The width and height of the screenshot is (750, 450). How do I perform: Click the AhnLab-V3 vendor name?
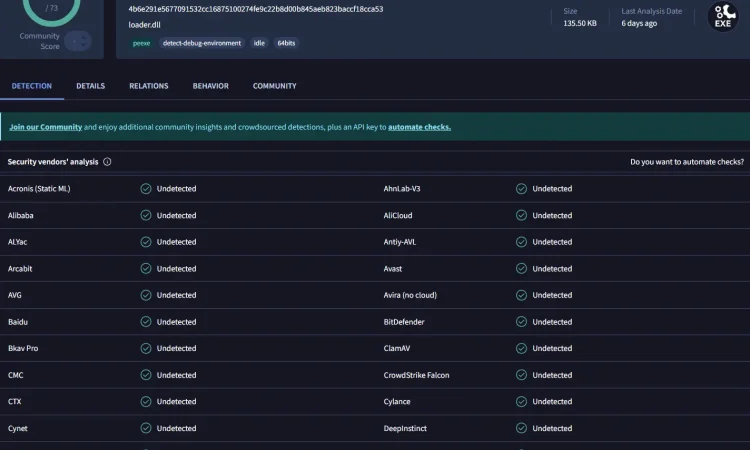click(x=402, y=188)
